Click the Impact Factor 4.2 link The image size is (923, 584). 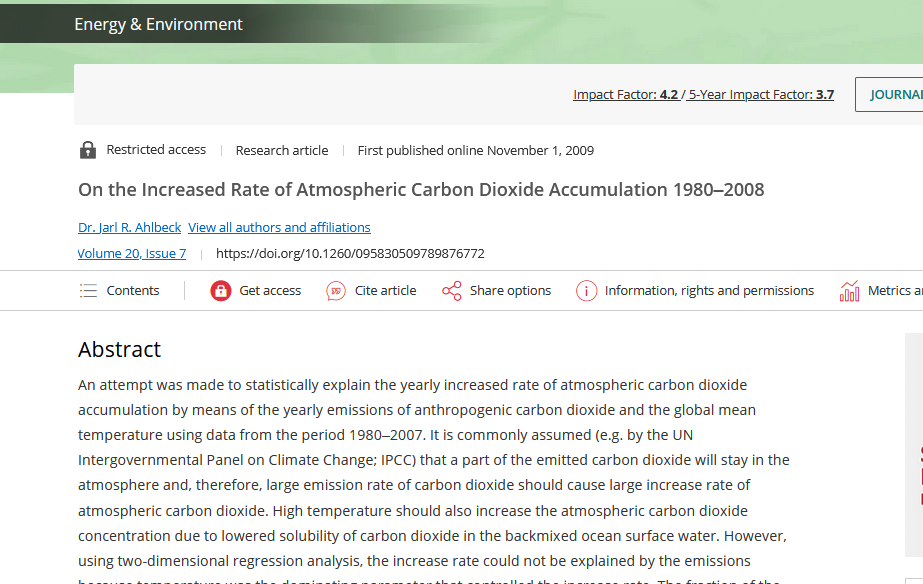pyautogui.click(x=625, y=95)
